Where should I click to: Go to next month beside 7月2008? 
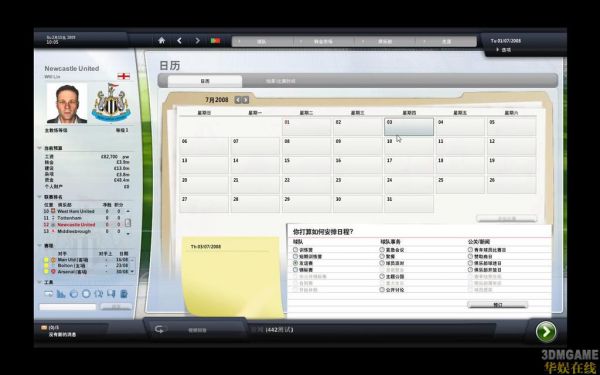(x=245, y=100)
